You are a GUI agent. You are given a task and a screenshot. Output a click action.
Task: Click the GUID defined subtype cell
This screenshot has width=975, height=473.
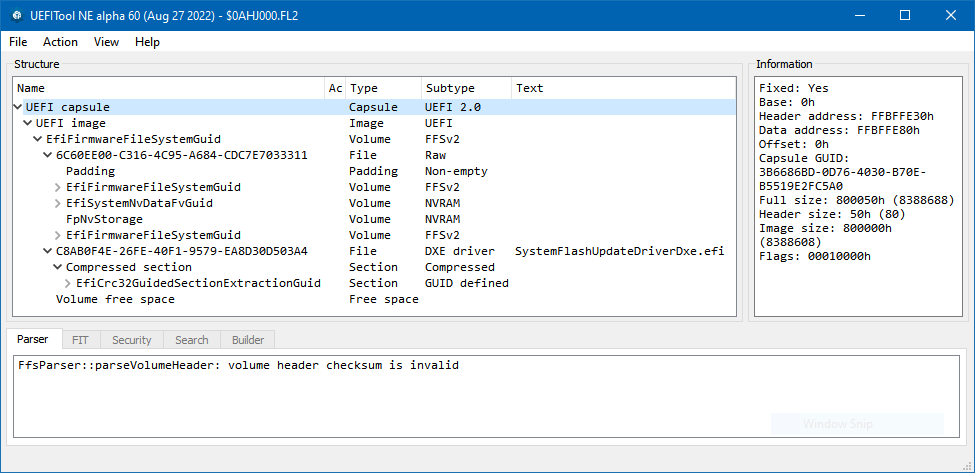[x=466, y=283]
